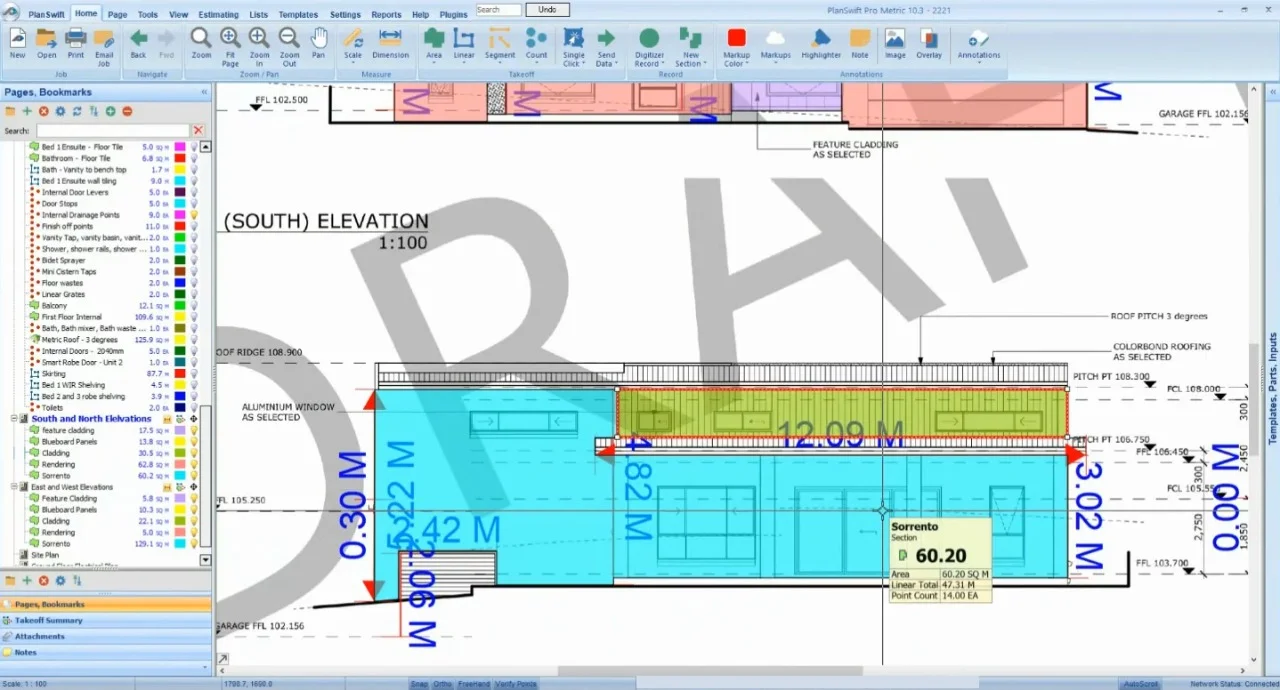Click the Undo button

tap(547, 9)
